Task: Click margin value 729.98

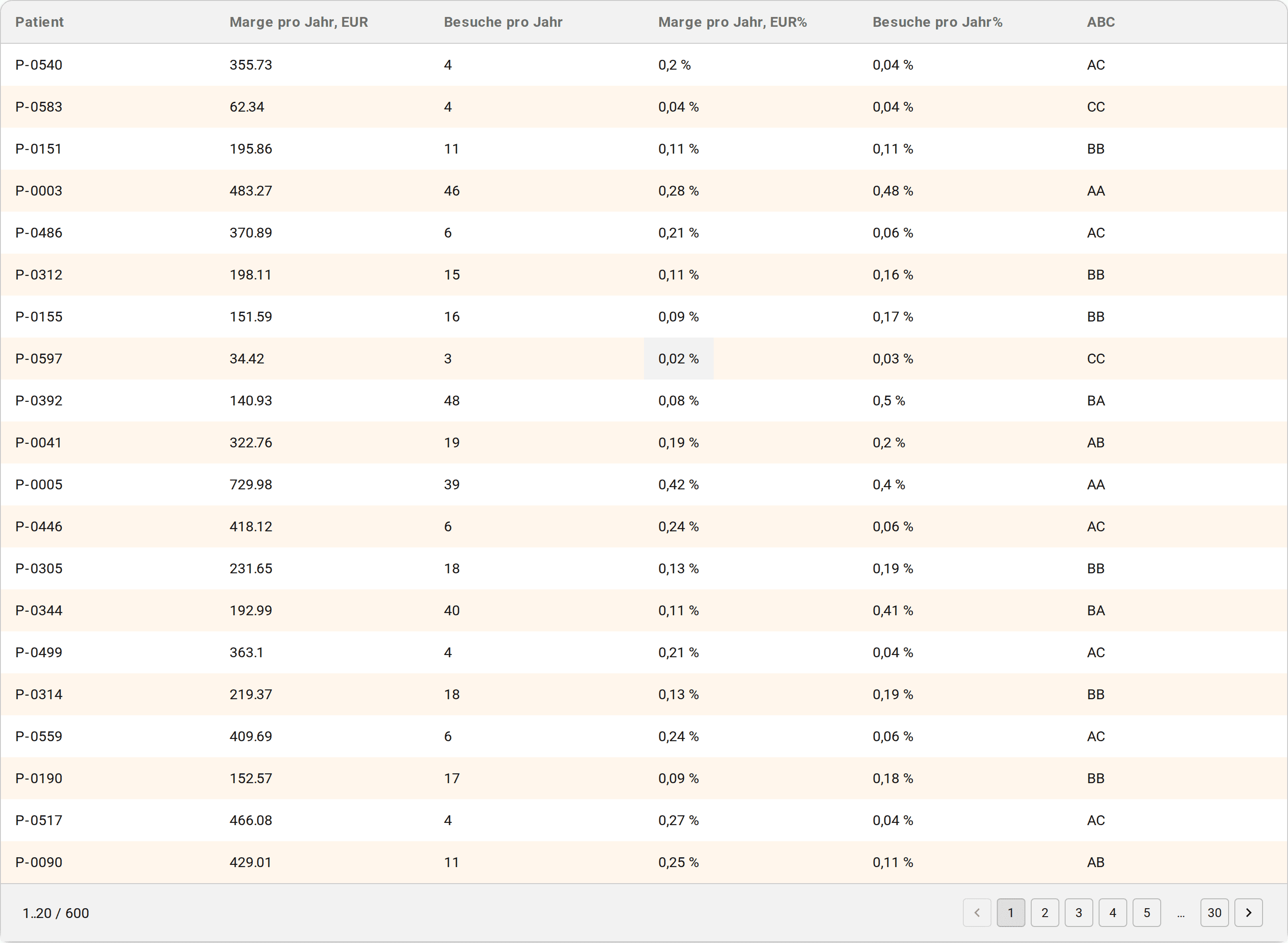Action: click(x=251, y=484)
